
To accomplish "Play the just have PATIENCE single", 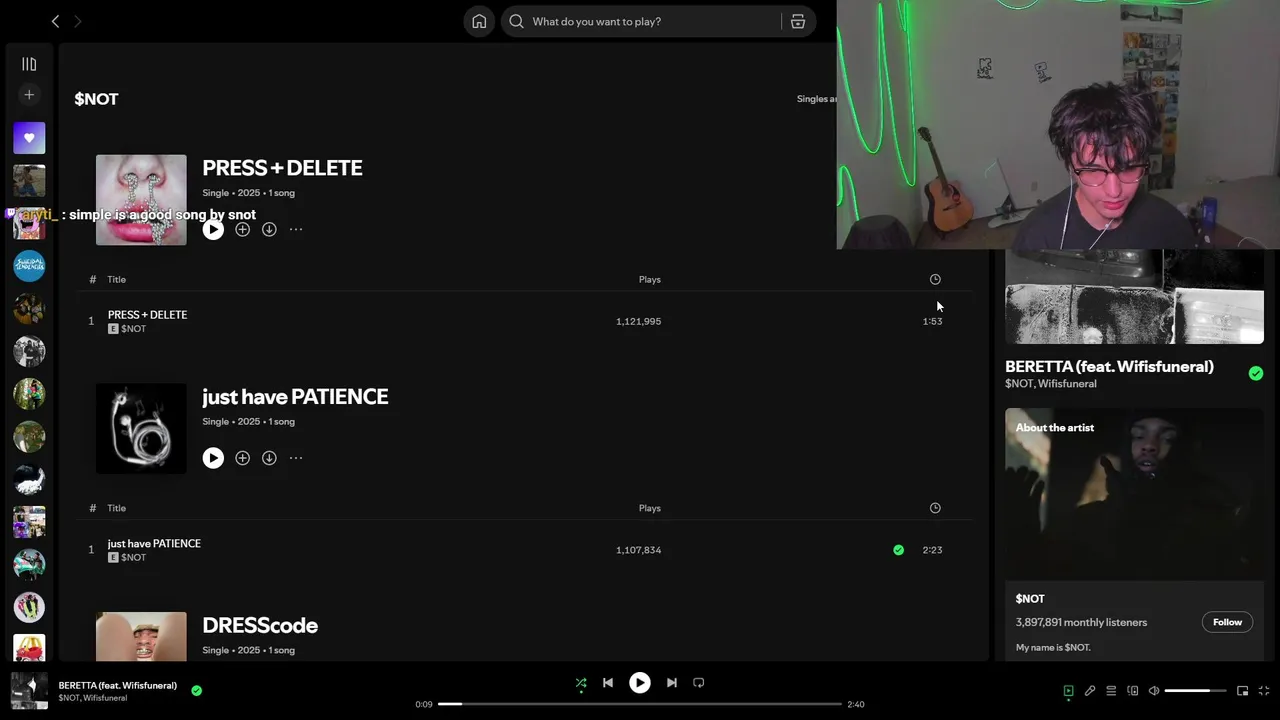I will 213,458.
